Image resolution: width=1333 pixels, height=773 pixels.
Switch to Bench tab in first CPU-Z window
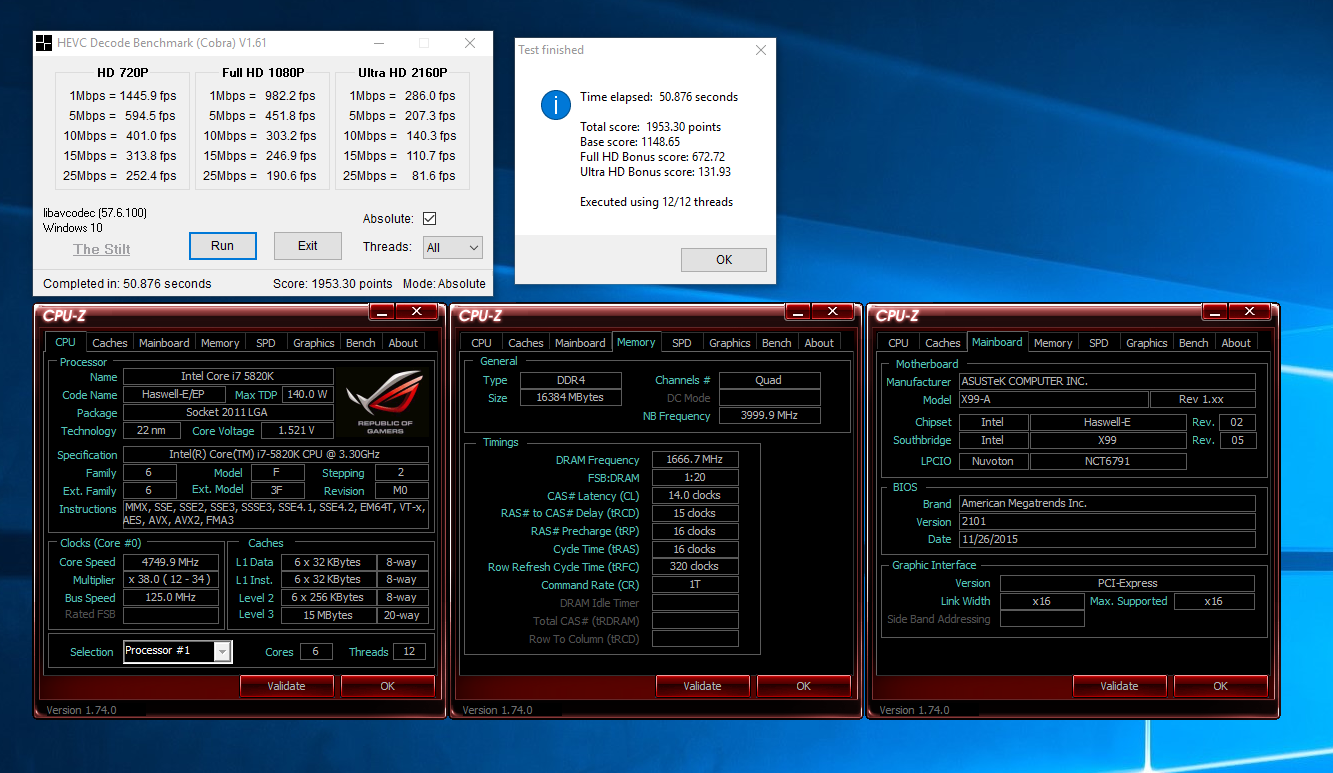[361, 343]
